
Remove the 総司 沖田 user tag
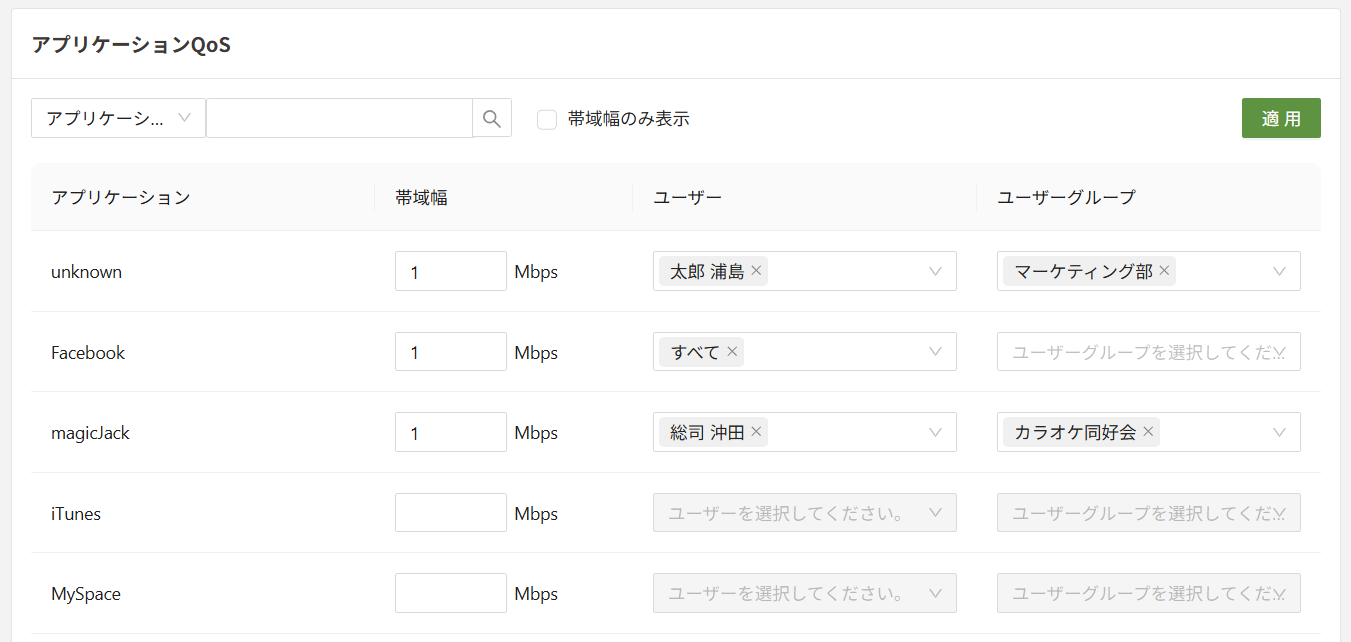[756, 432]
